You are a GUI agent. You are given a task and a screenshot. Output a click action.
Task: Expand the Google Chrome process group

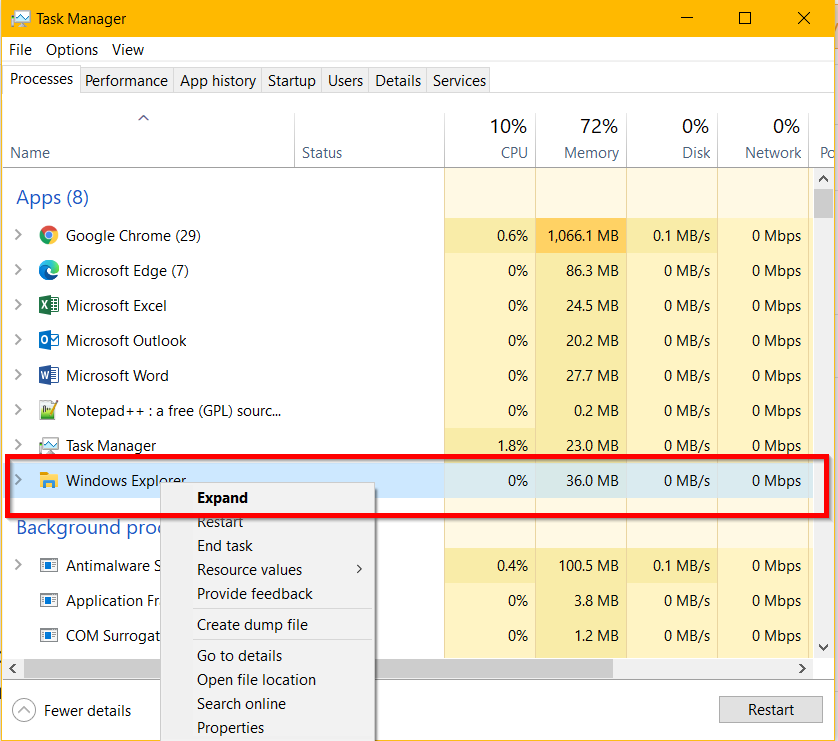tap(18, 235)
